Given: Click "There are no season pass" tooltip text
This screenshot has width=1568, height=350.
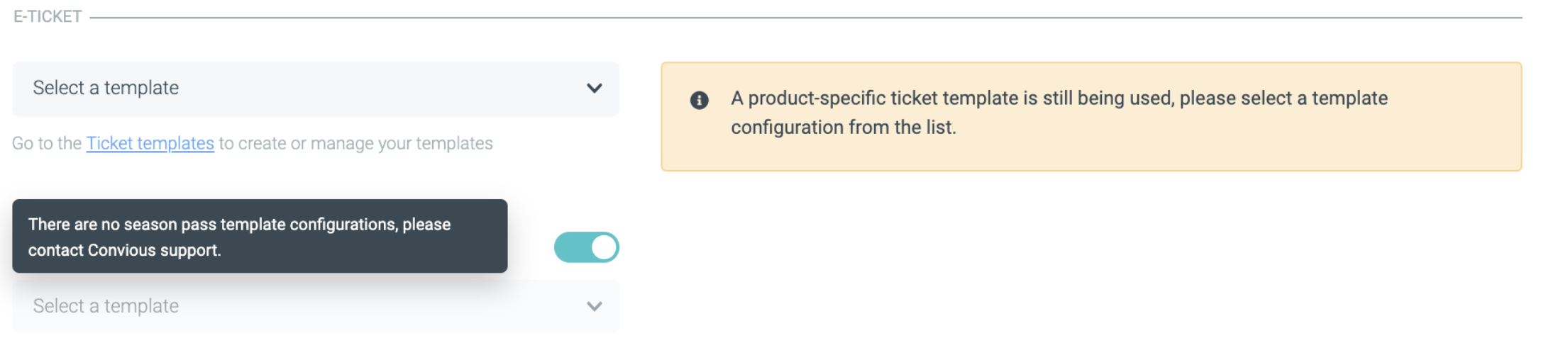Looking at the screenshot, I should pyautogui.click(x=122, y=225).
